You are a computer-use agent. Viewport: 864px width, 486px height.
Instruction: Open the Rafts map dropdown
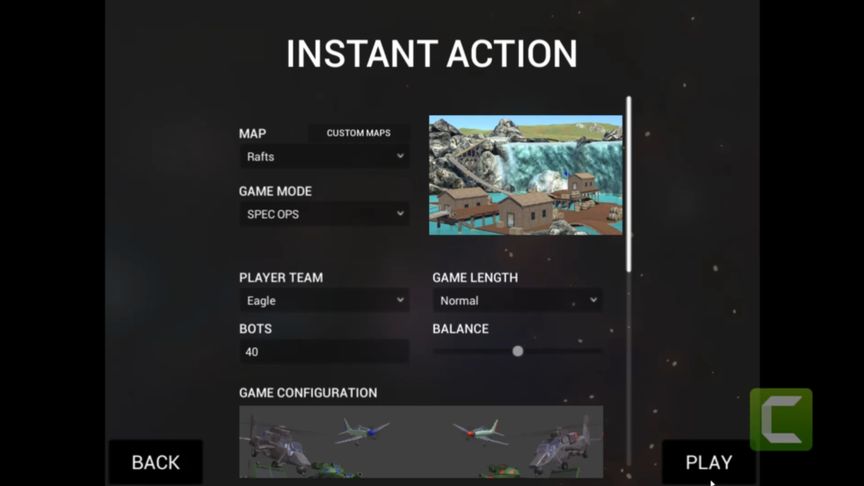point(324,156)
